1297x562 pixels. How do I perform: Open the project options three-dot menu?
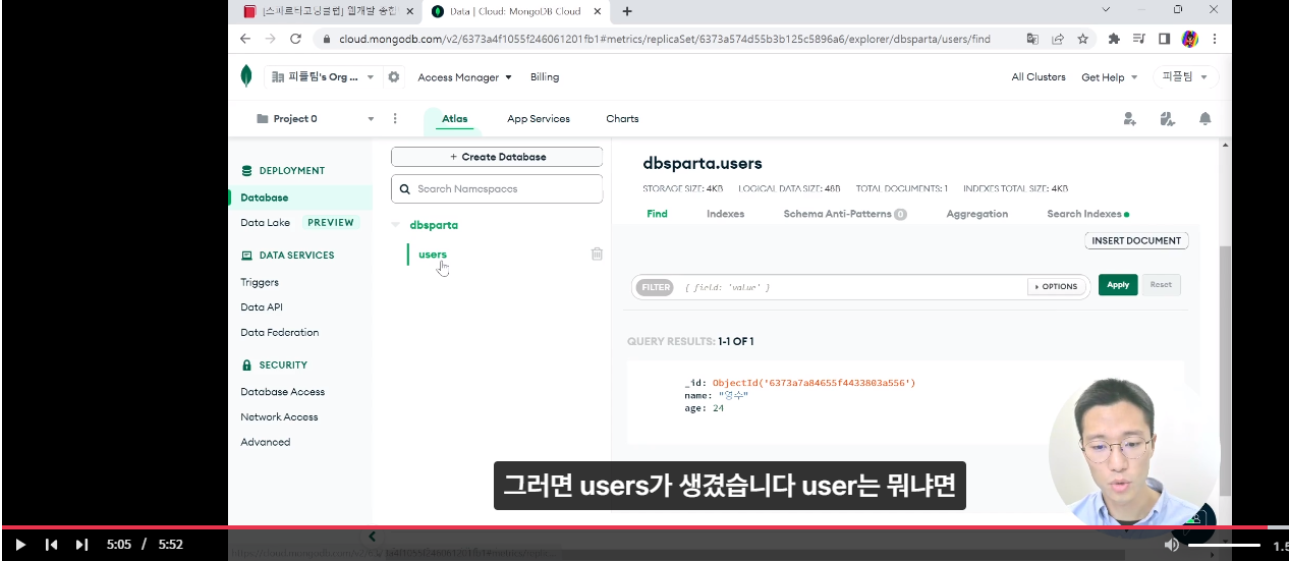point(395,118)
